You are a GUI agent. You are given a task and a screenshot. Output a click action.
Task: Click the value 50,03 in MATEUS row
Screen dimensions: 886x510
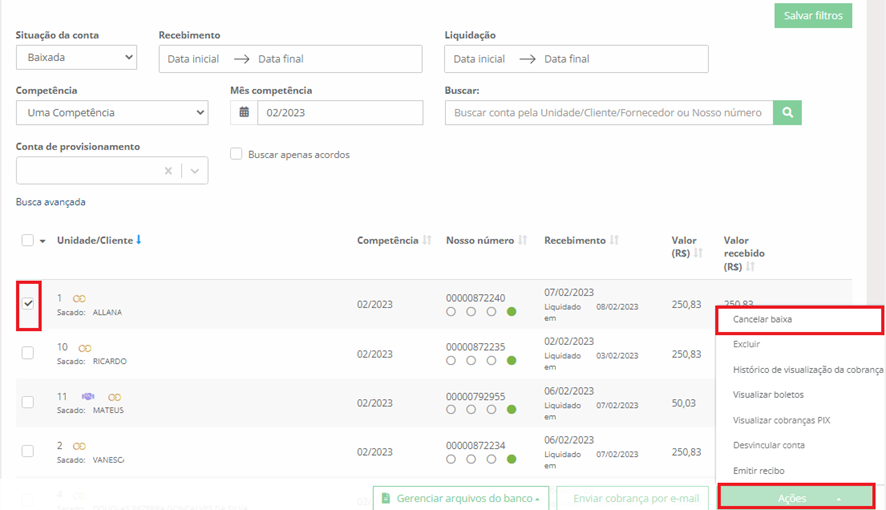click(684, 403)
